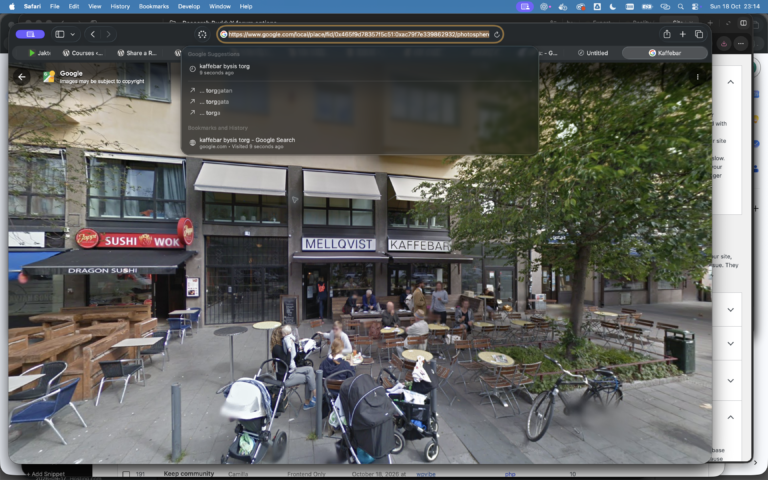Click the split-view icon in background window
This screenshot has height=480, width=768.
pyautogui.click(x=743, y=23)
